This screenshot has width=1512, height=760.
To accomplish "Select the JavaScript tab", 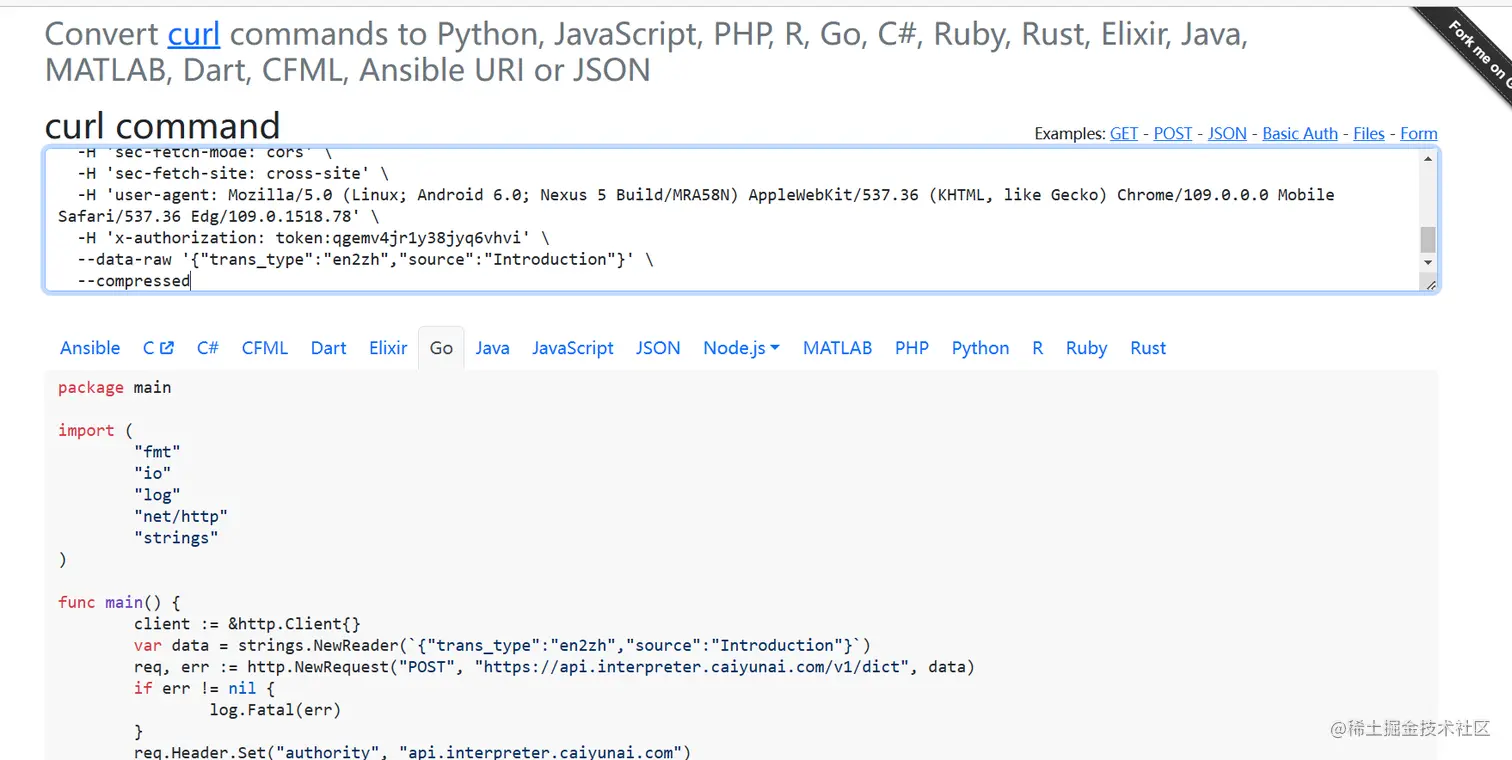I will point(573,348).
